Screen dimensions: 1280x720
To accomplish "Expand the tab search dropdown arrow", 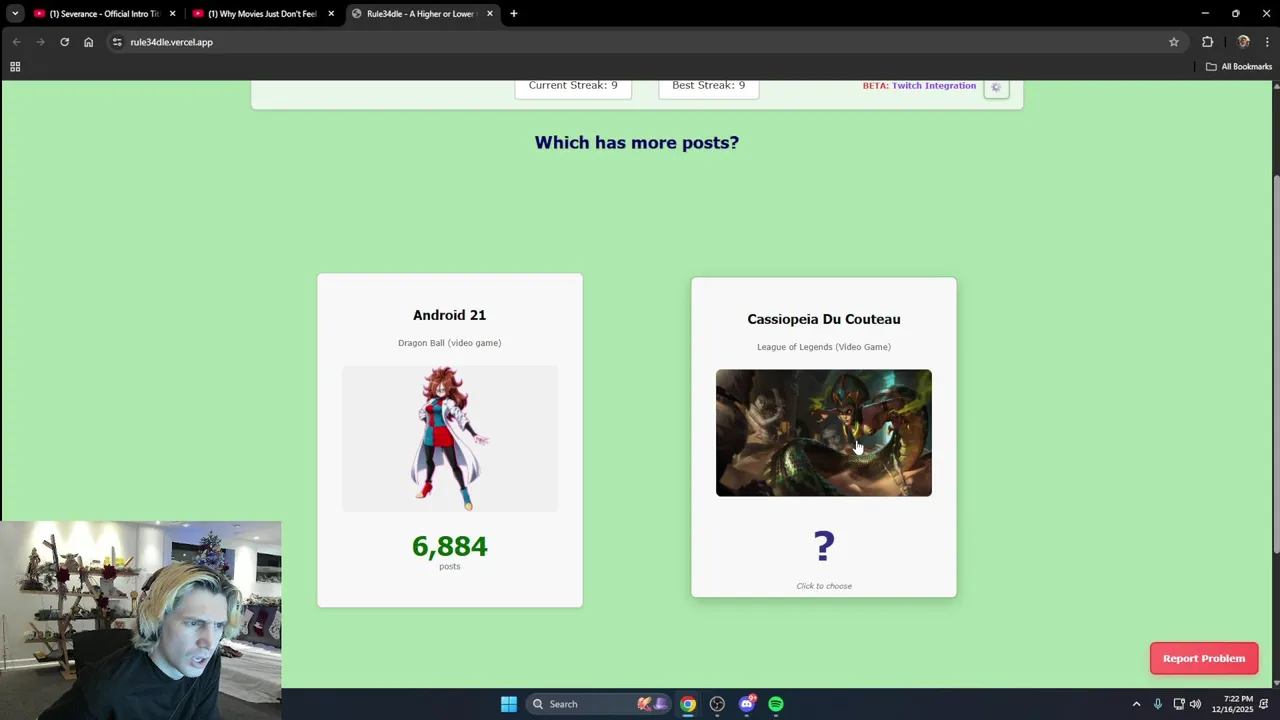I will (x=15, y=14).
